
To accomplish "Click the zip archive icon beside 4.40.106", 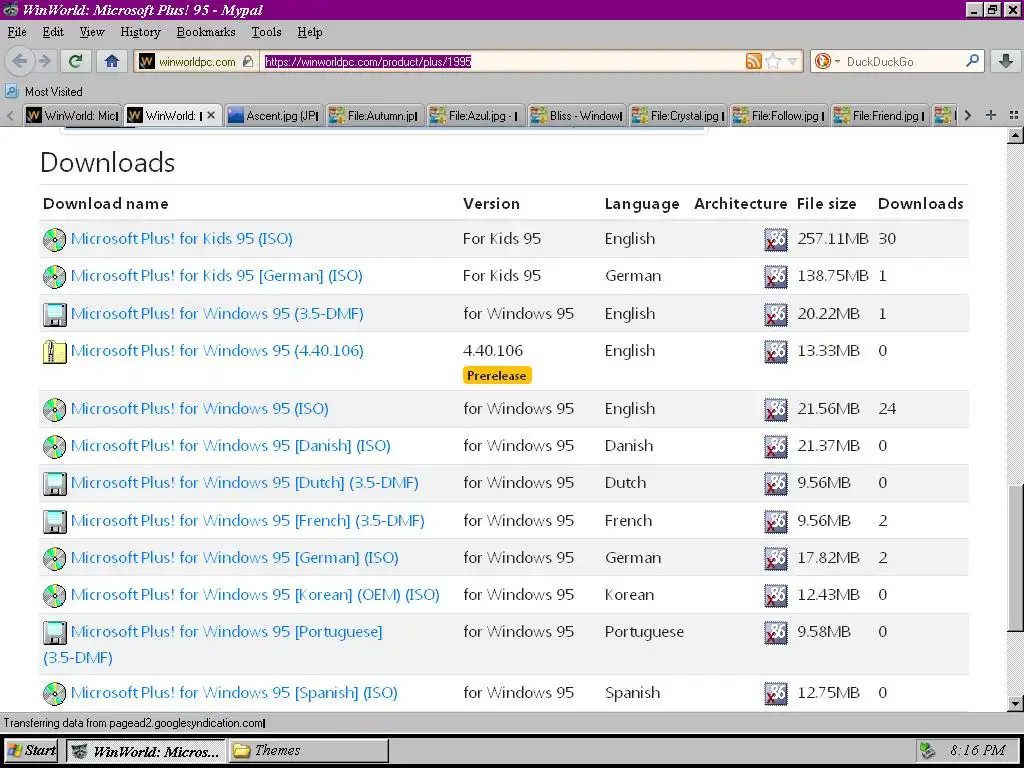I will [x=55, y=352].
